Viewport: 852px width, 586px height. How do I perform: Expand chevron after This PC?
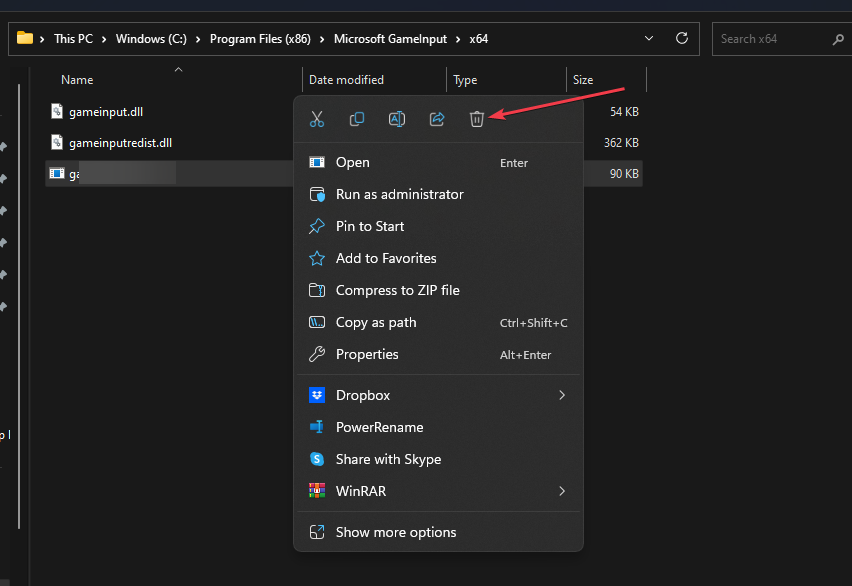pyautogui.click(x=104, y=40)
